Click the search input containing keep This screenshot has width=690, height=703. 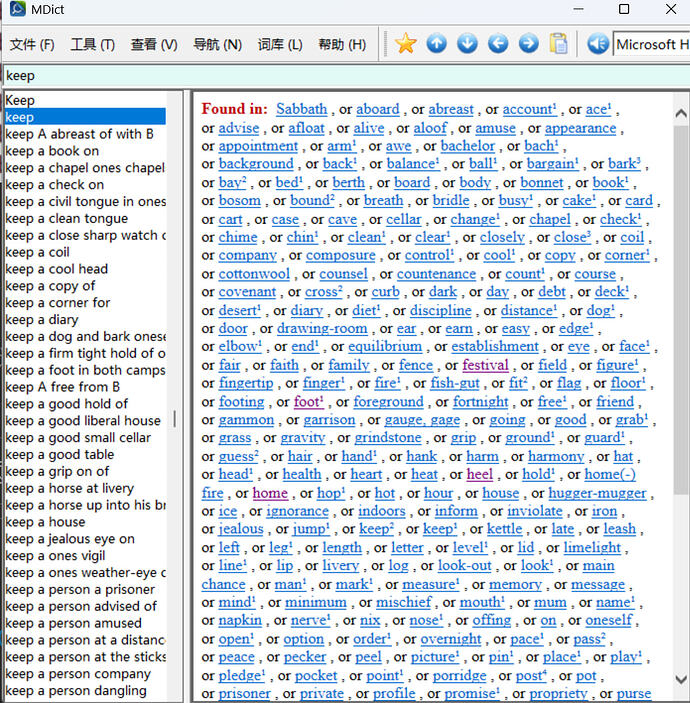click(345, 76)
